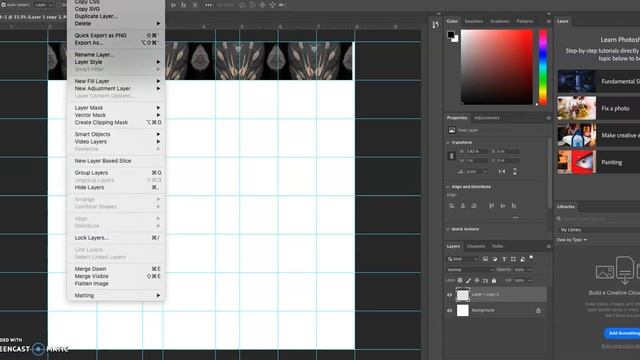Click the rainbow hue slider strip
Screen dimensions: 640x360
(x=542, y=67)
